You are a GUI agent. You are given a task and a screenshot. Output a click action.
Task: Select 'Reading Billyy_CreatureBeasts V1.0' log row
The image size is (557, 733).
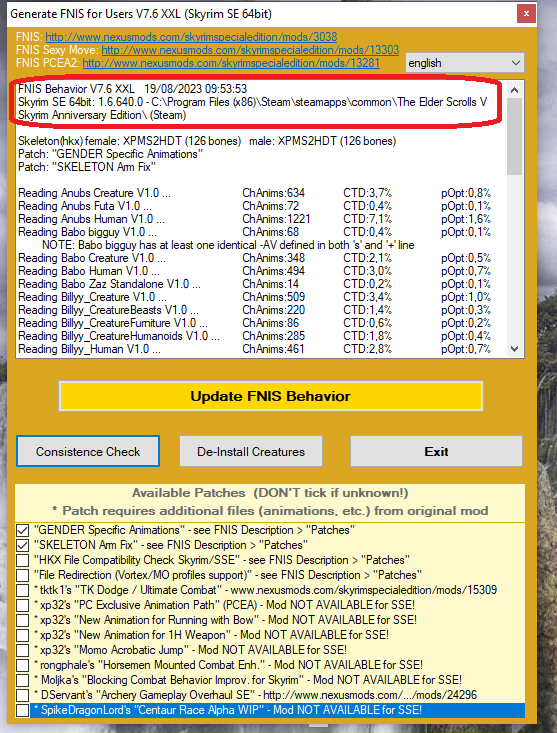click(x=255, y=310)
